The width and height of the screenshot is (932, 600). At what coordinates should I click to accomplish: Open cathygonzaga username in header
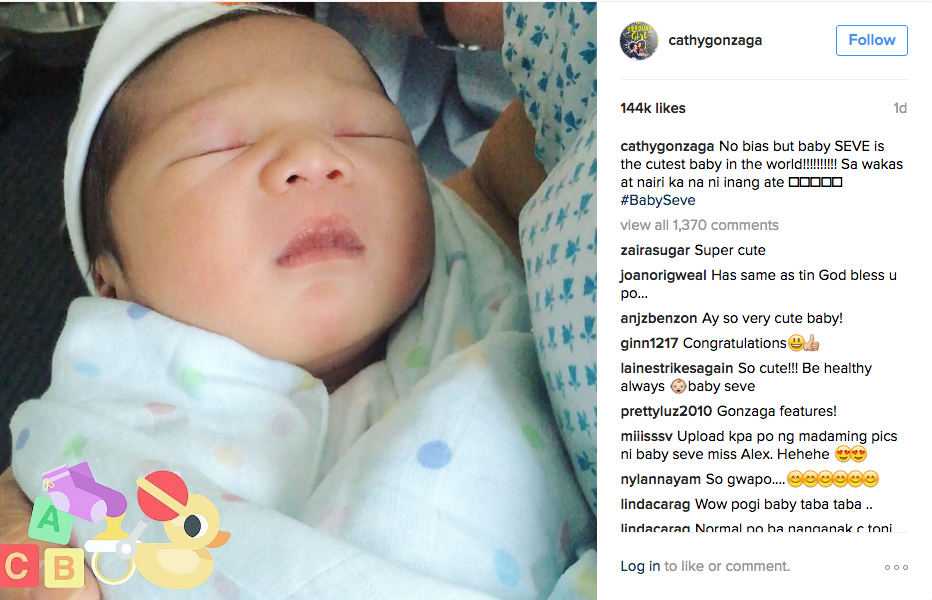pos(715,40)
